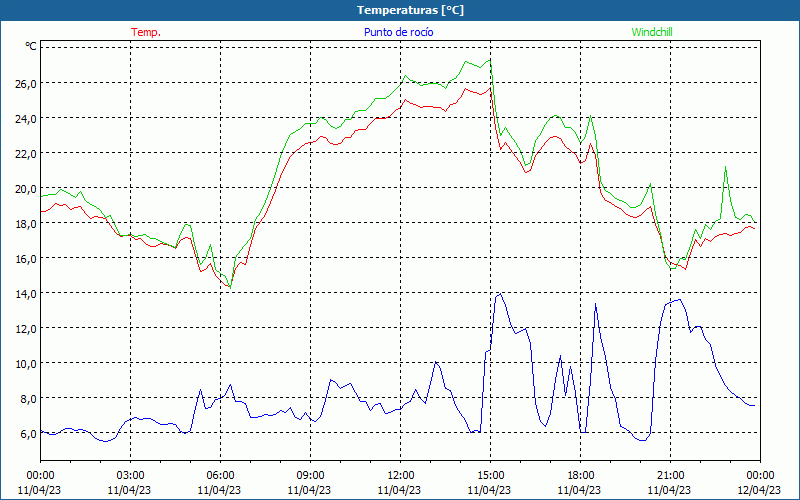Click the "06:00" x-axis time label

point(220,475)
